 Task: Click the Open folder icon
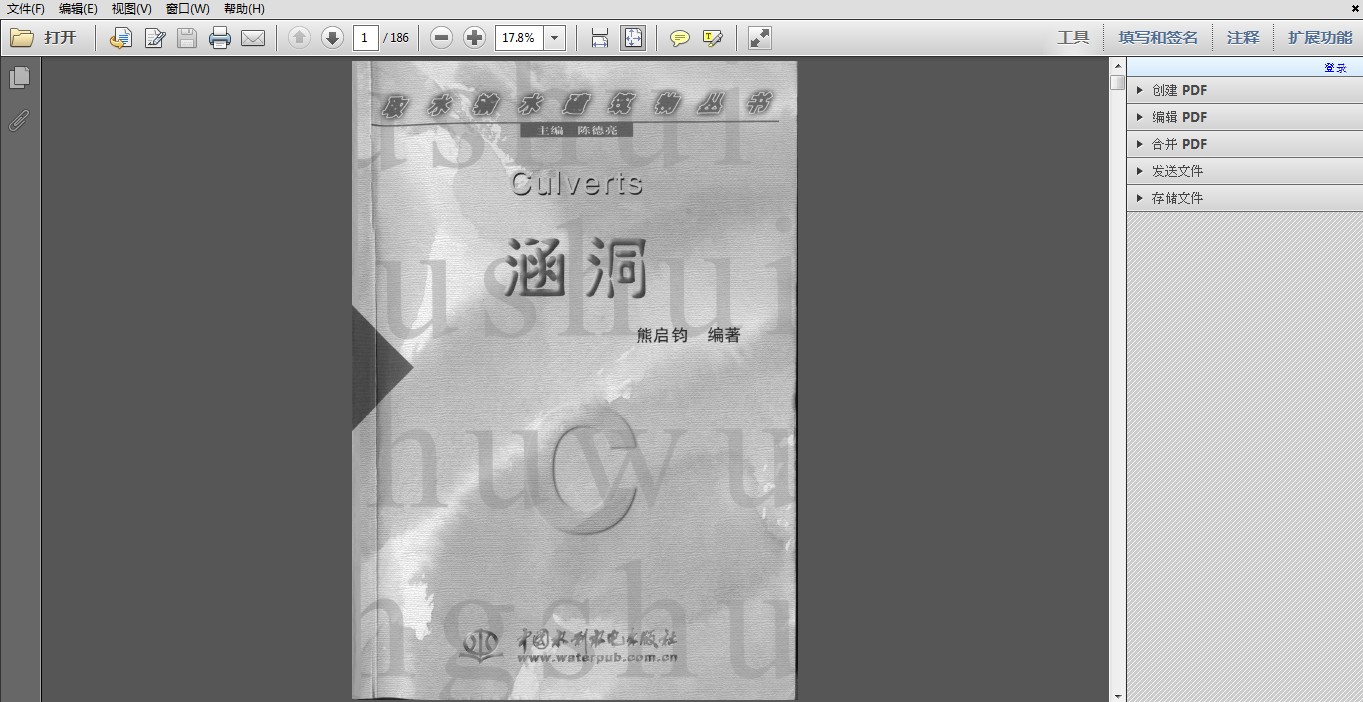pos(22,38)
